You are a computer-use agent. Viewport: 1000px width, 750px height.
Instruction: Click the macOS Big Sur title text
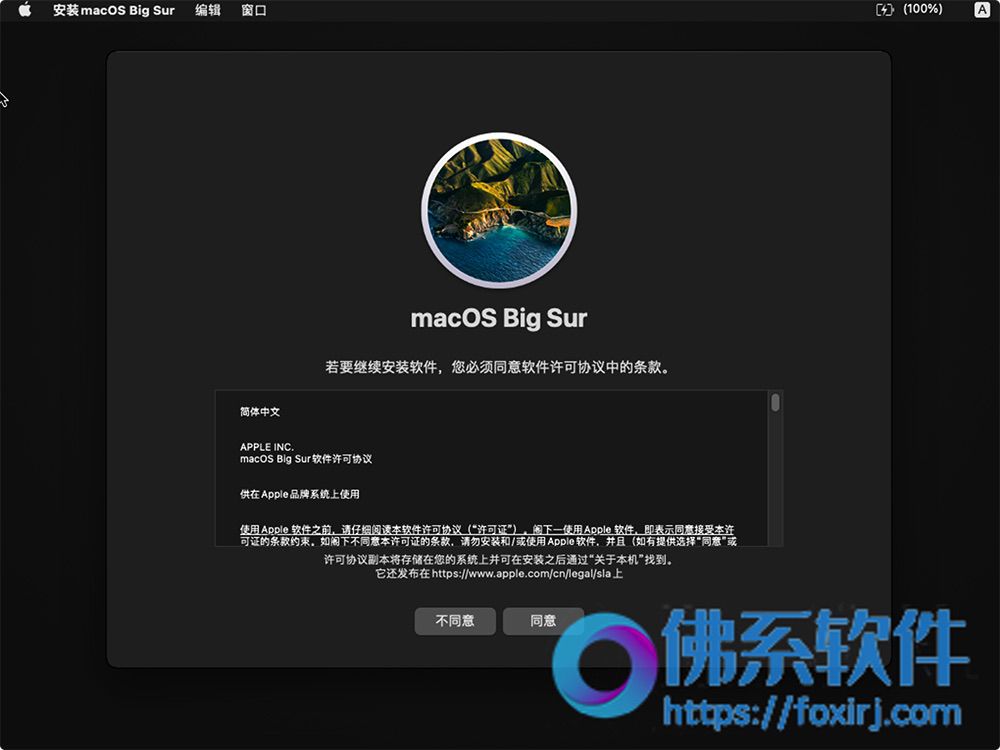coord(499,318)
